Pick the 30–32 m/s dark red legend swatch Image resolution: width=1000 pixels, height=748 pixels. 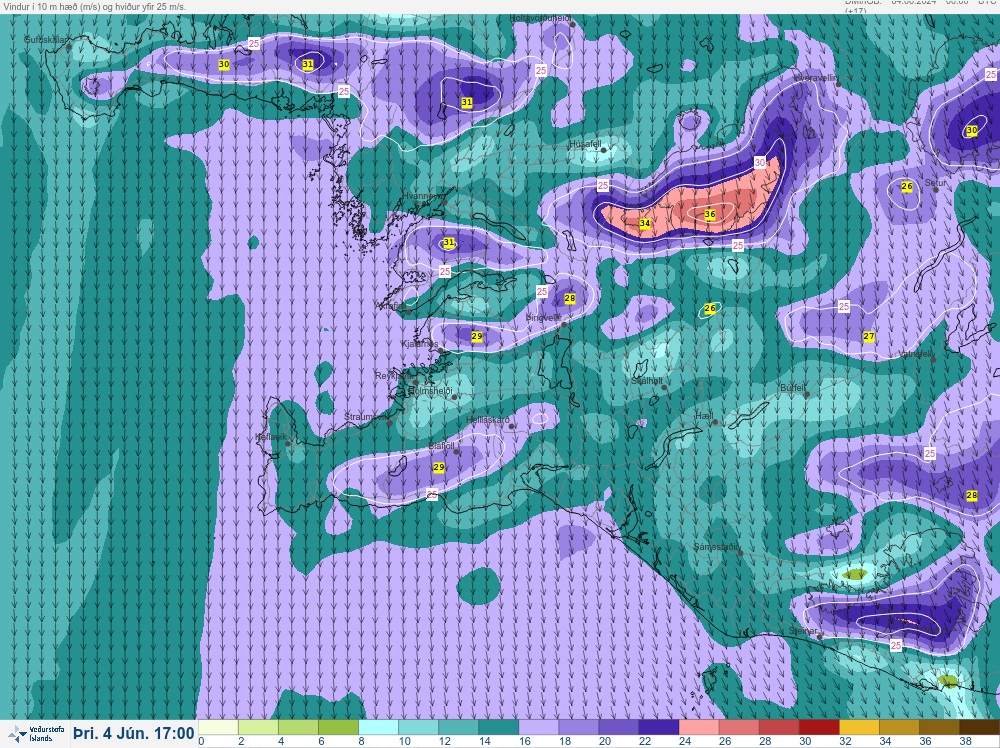[820, 728]
